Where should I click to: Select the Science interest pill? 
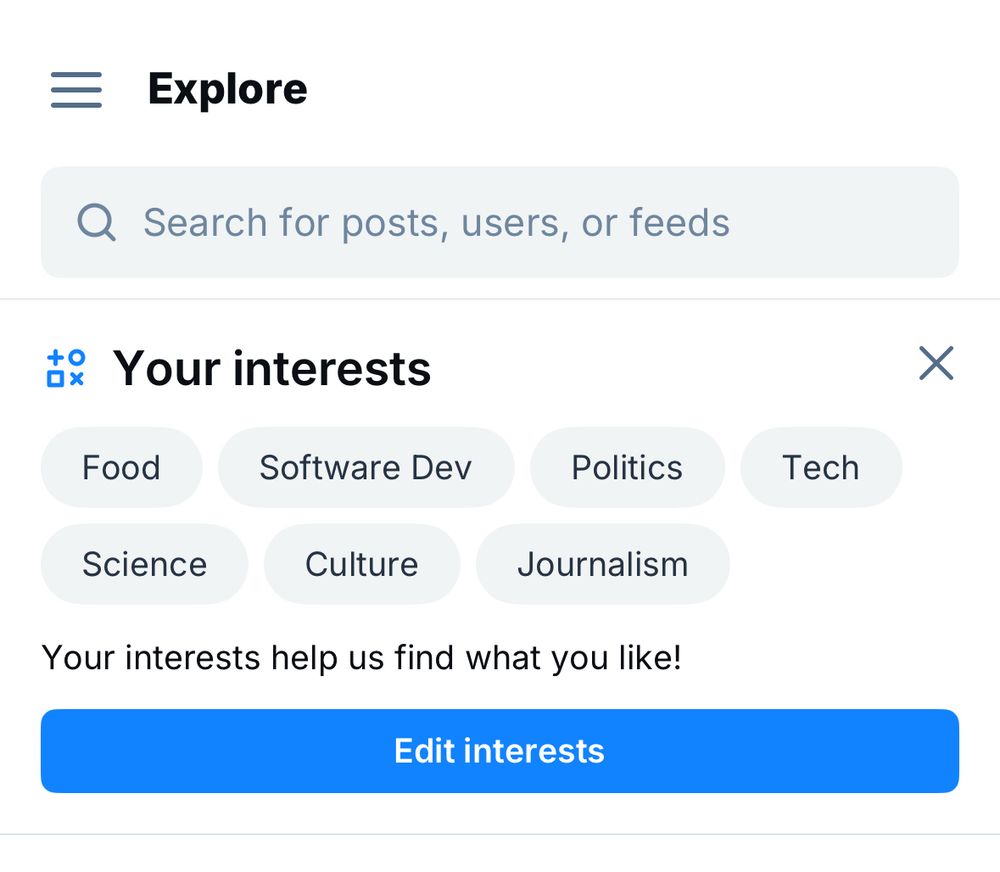coord(144,564)
